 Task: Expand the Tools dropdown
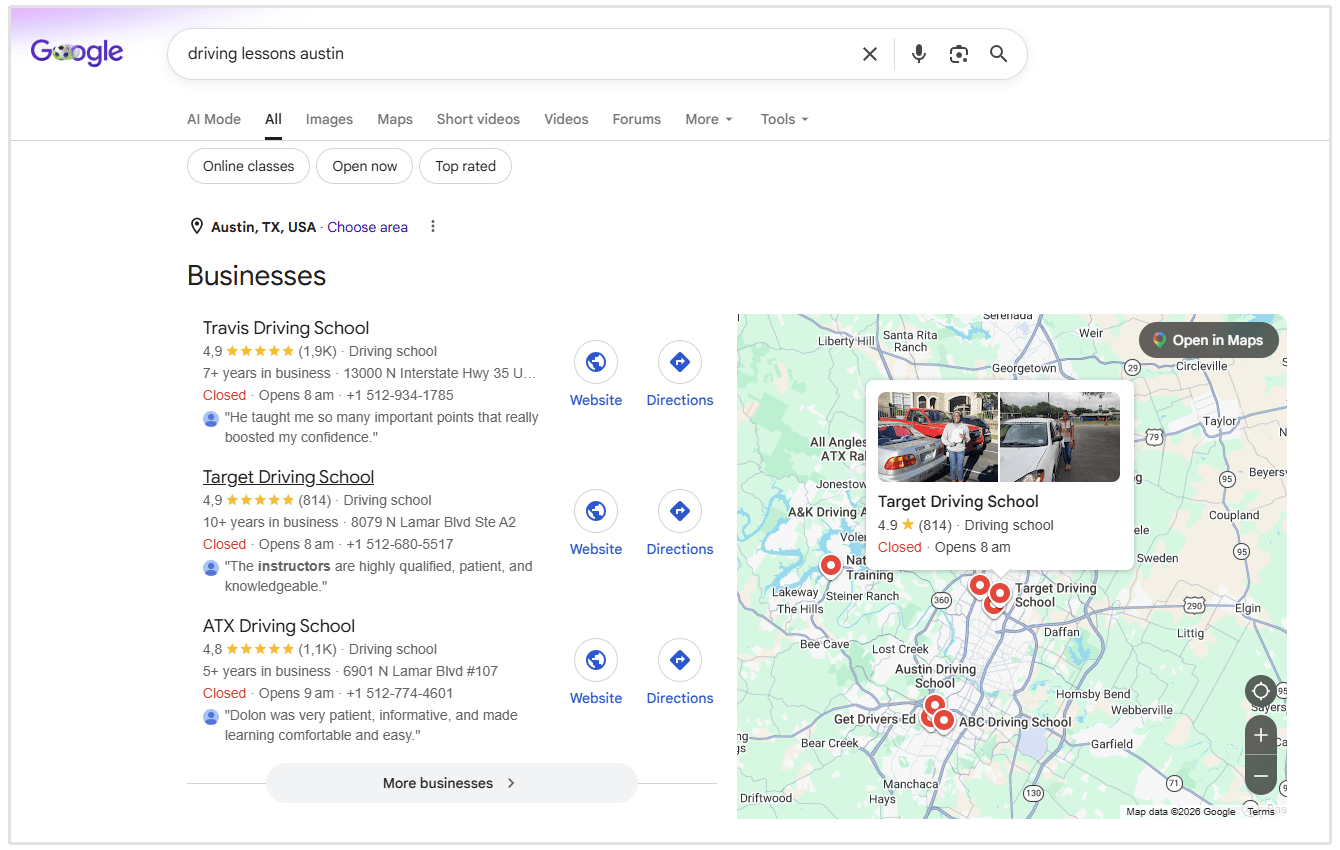click(x=785, y=119)
